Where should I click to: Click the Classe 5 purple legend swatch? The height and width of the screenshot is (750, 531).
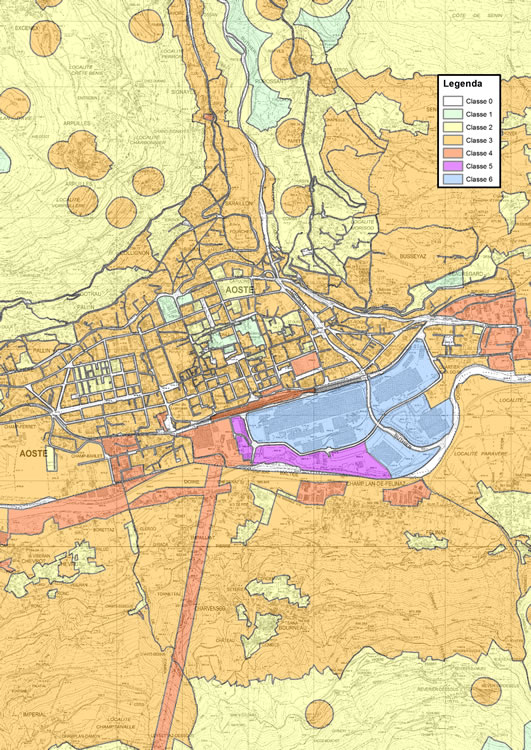[453, 166]
